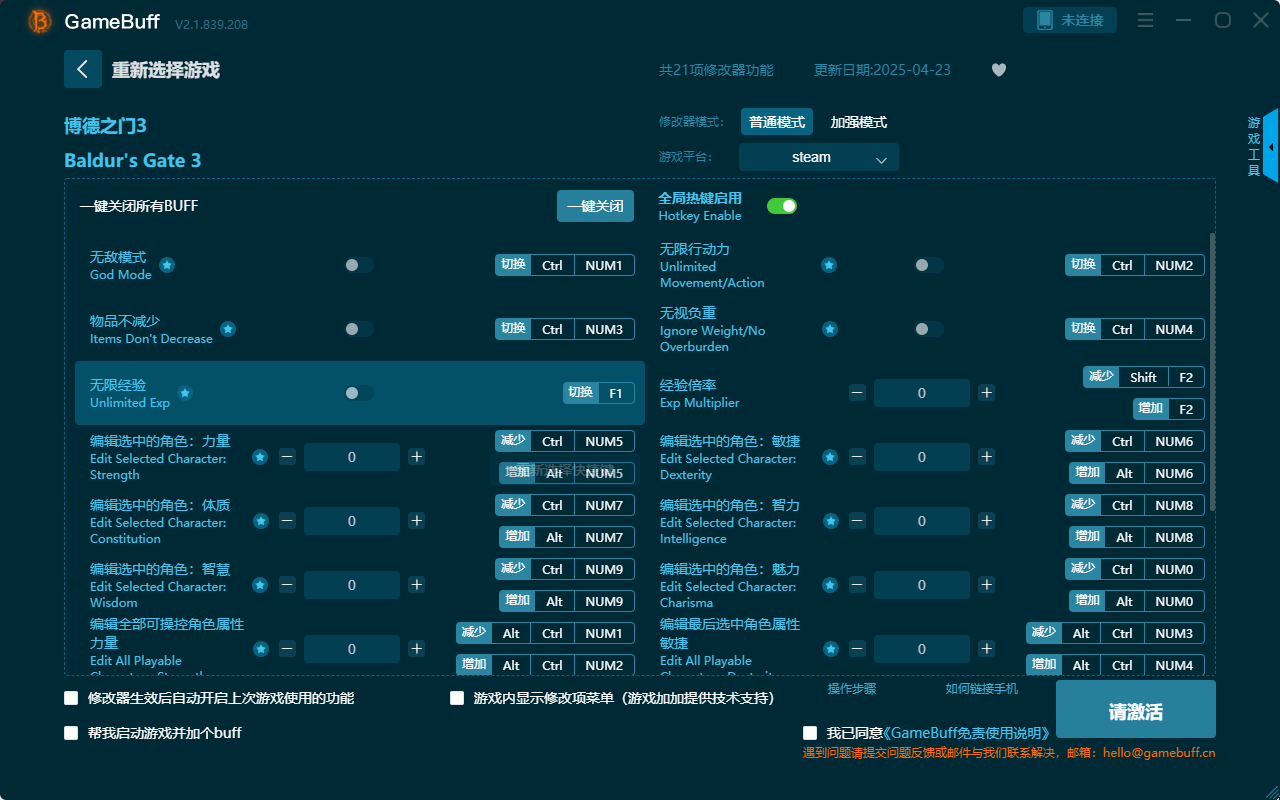This screenshot has width=1280, height=800.
Task: Click the back arrow to reselect a game
Action: (x=83, y=68)
